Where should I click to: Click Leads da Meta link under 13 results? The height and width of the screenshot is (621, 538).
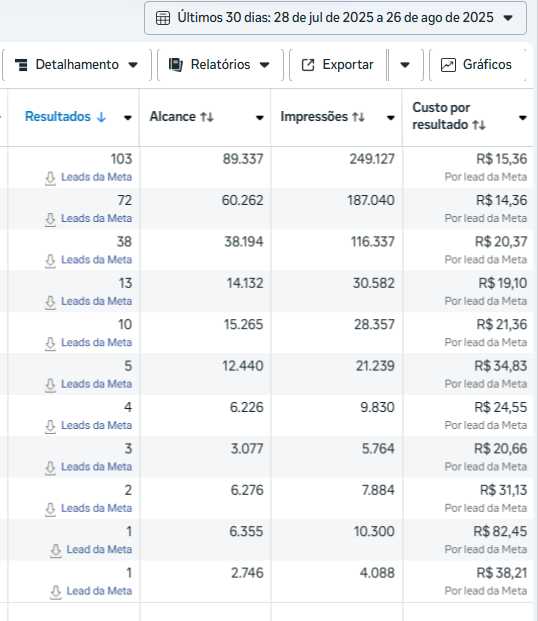(x=96, y=301)
